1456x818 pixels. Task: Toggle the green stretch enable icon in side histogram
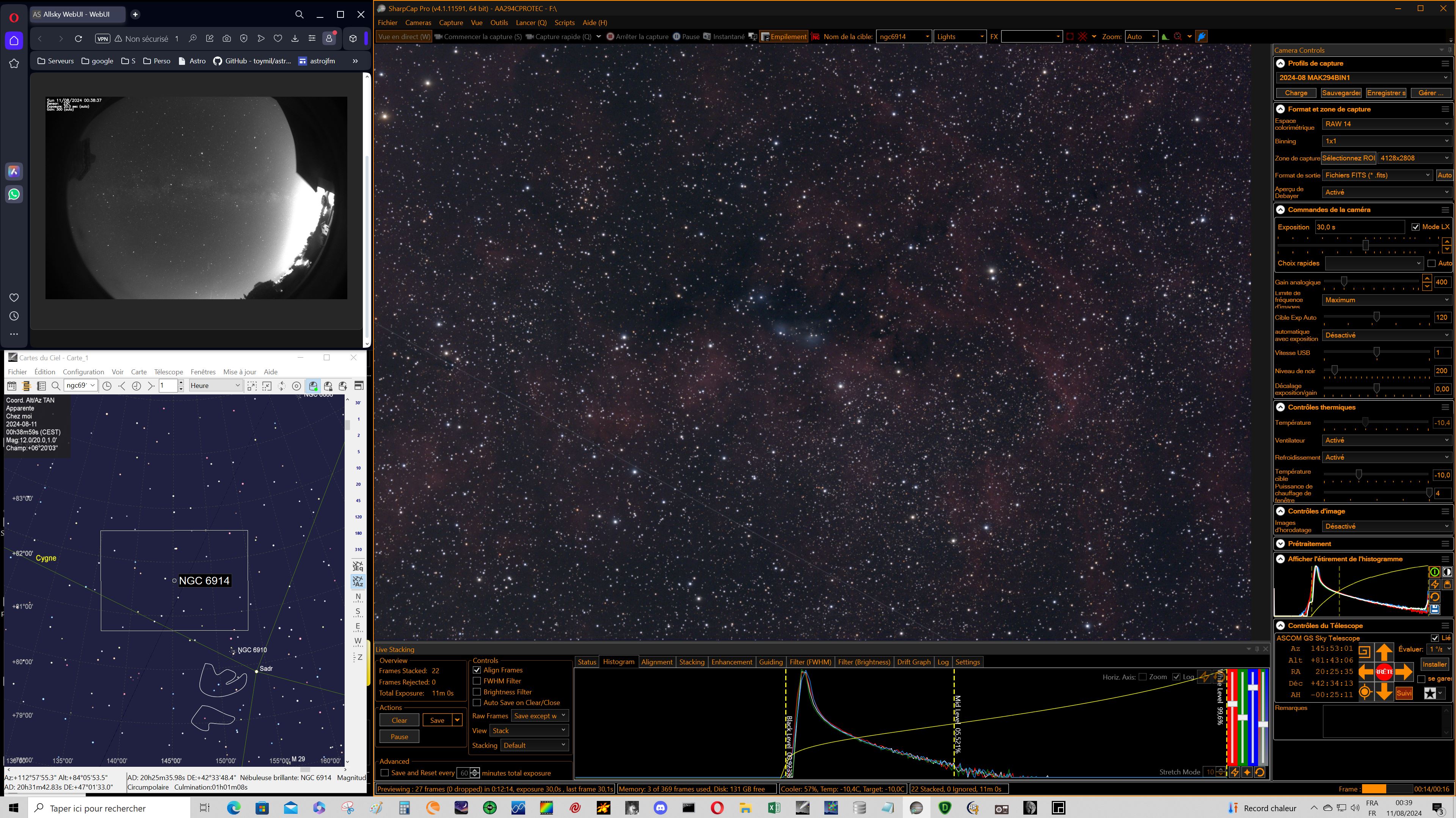pos(1434,572)
